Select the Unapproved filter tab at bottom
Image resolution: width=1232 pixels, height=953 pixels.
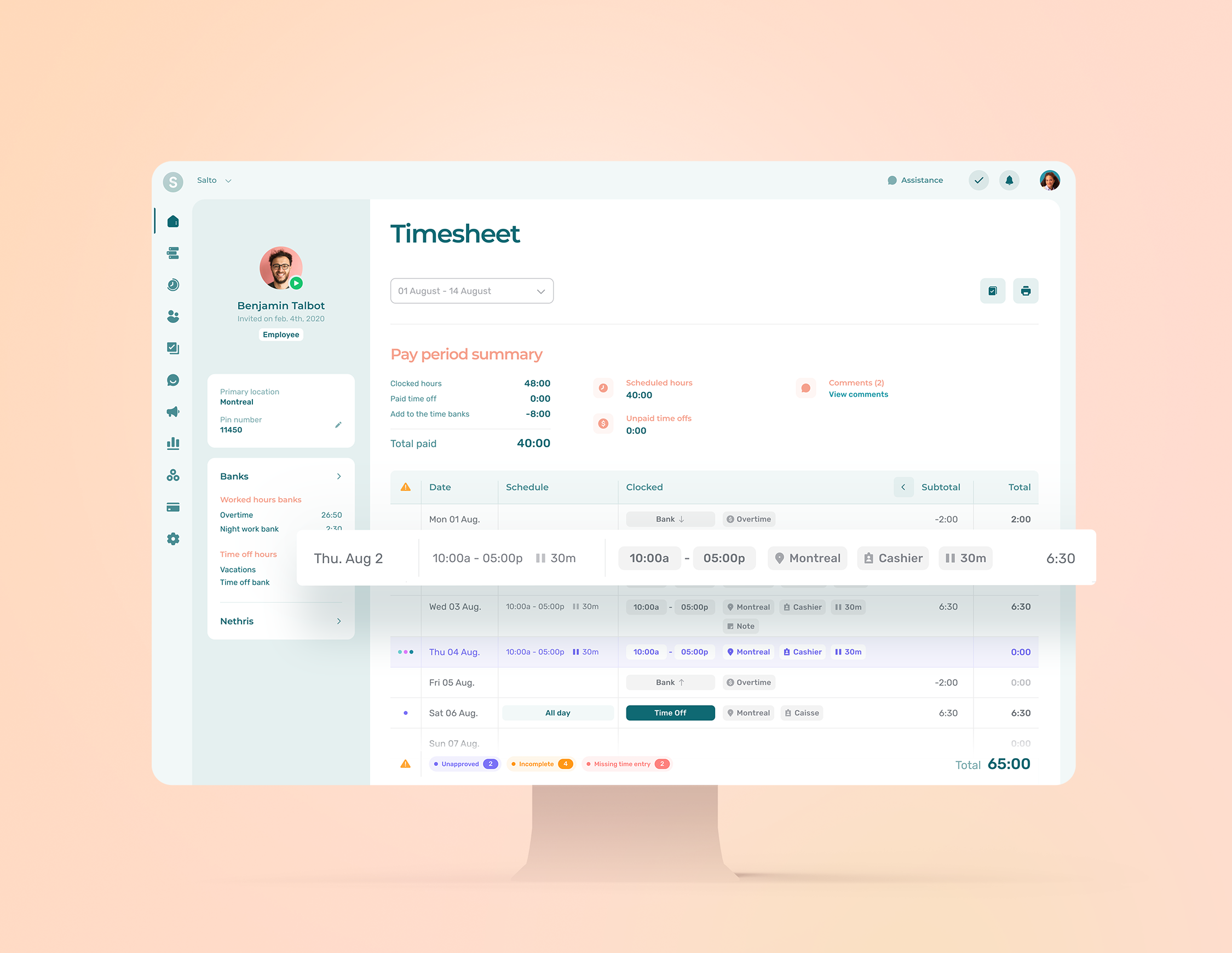(463, 763)
